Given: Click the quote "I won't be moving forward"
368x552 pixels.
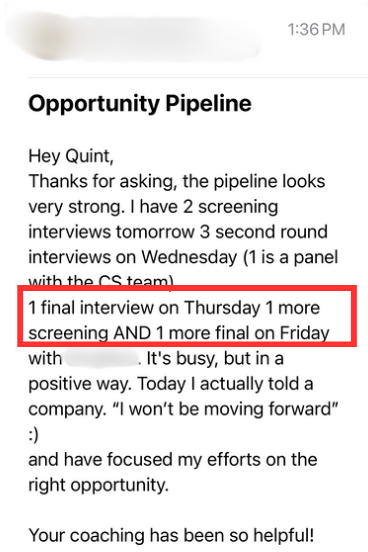Looking at the screenshot, I should [x=226, y=409].
